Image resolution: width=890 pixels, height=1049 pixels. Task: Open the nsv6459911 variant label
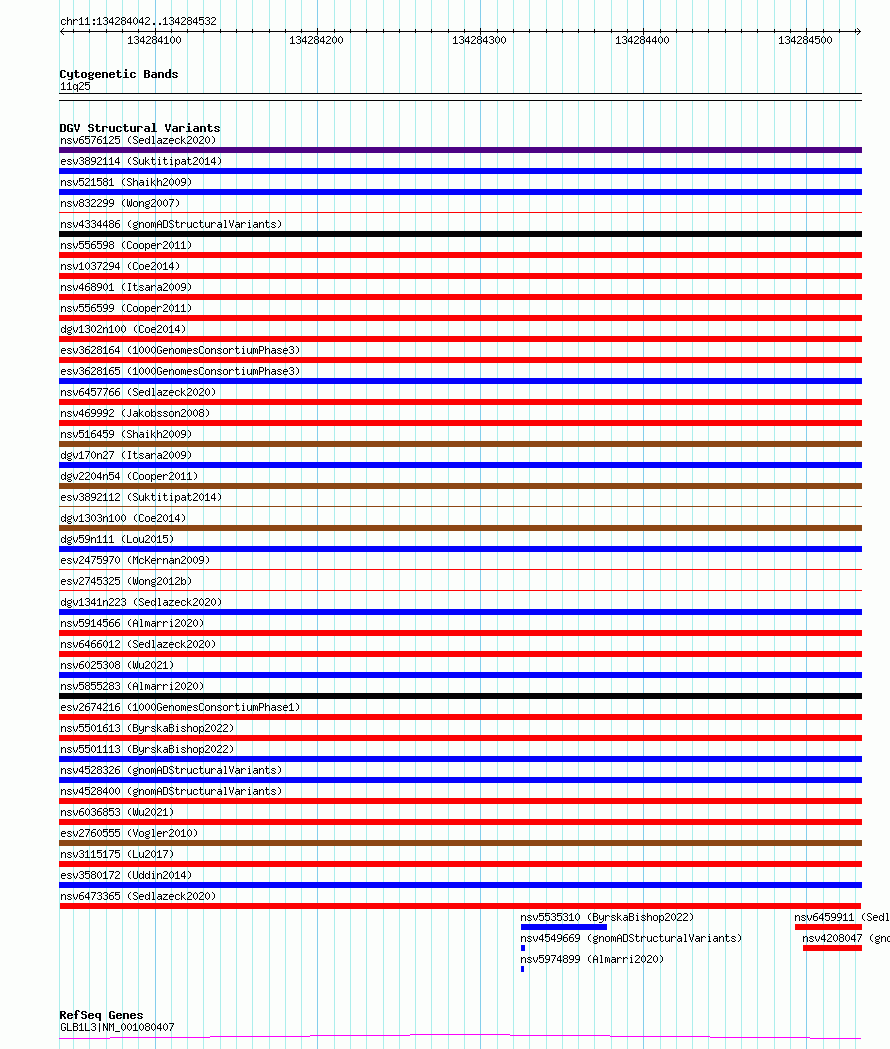click(842, 917)
